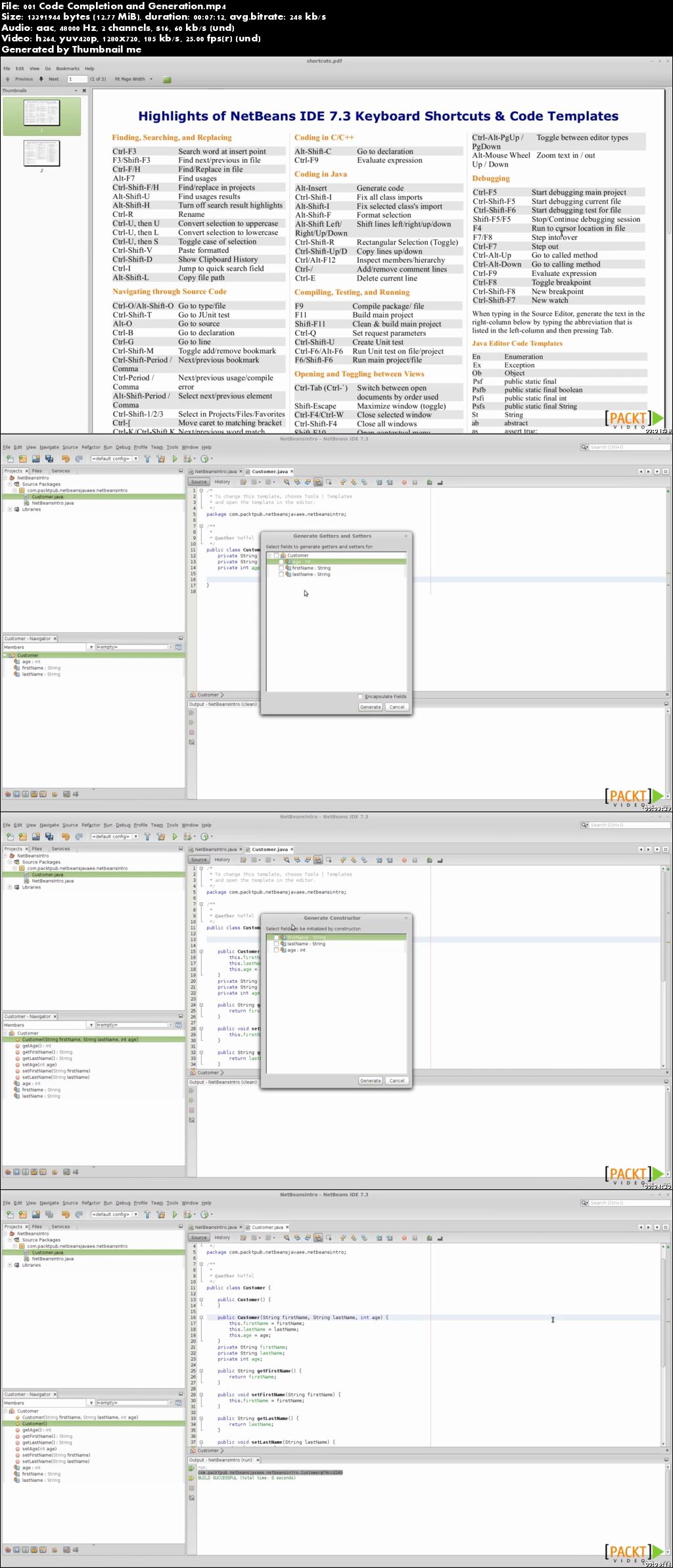Click Build Project hammer in Getters and Setters frame
This screenshot has height=1568, width=673.
pos(147,459)
